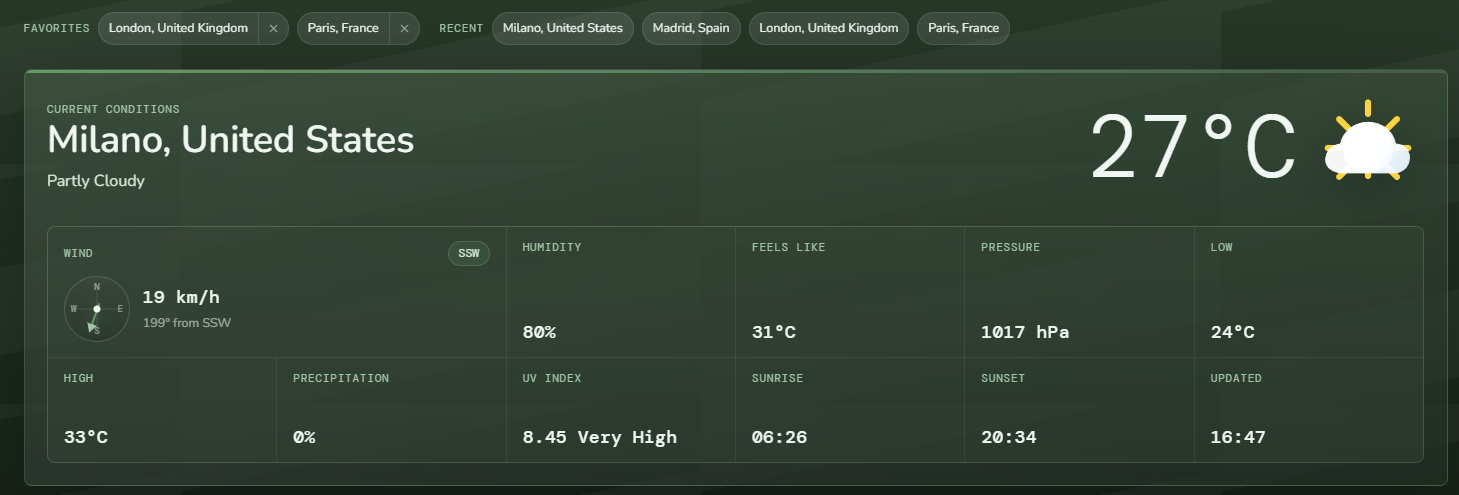The image size is (1459, 495).
Task: Click the WIND label
Action: coord(78,253)
